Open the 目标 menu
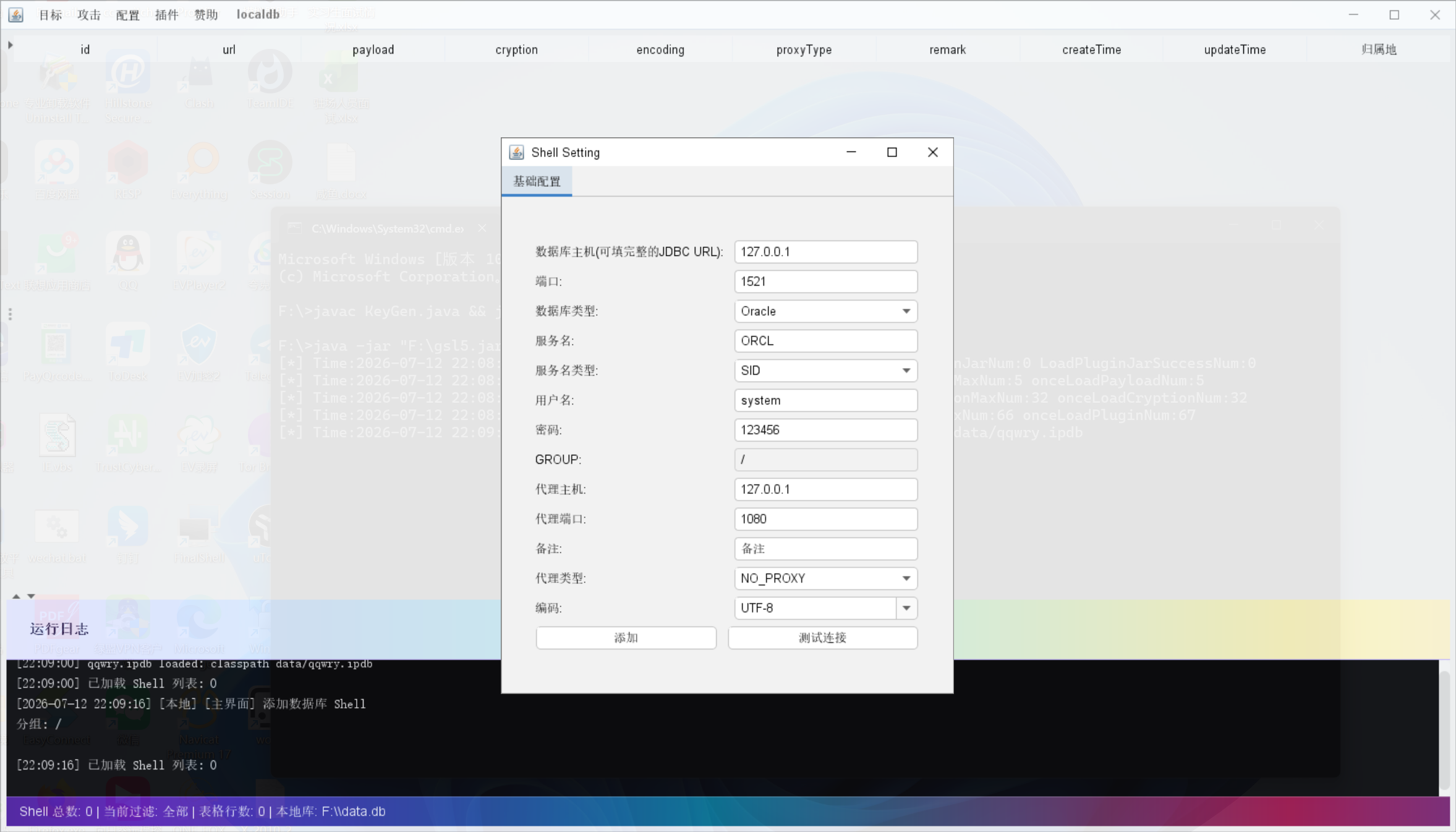 point(50,14)
